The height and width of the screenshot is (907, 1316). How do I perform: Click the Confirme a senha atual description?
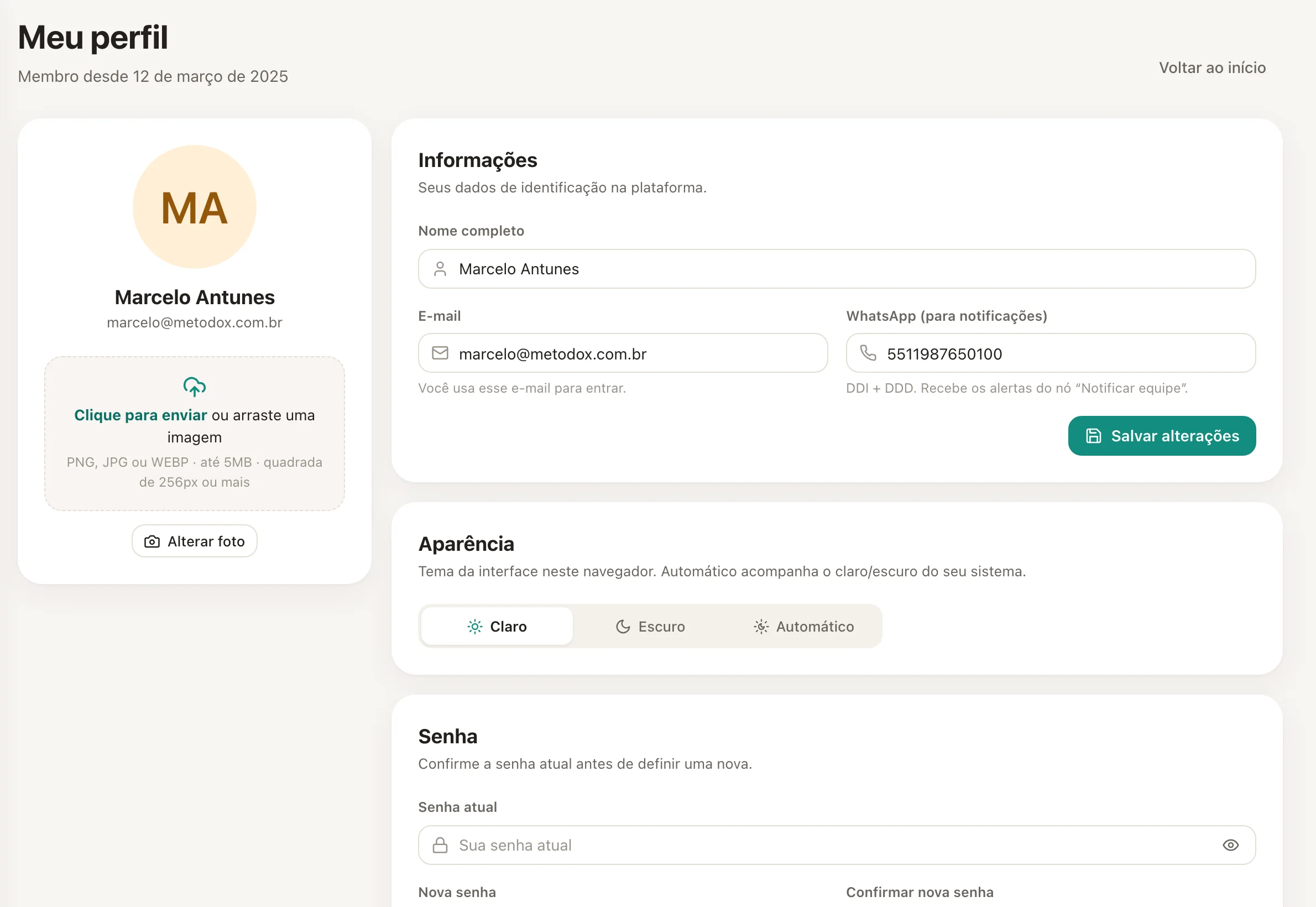coord(584,764)
